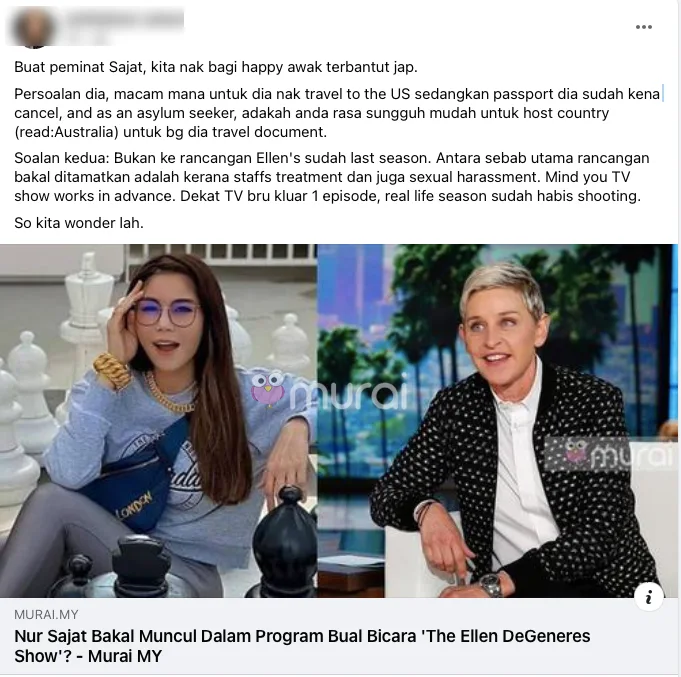Click the paragraph starting 'Soalan kedua'
Screen dimensions: 681x677
click(x=332, y=177)
